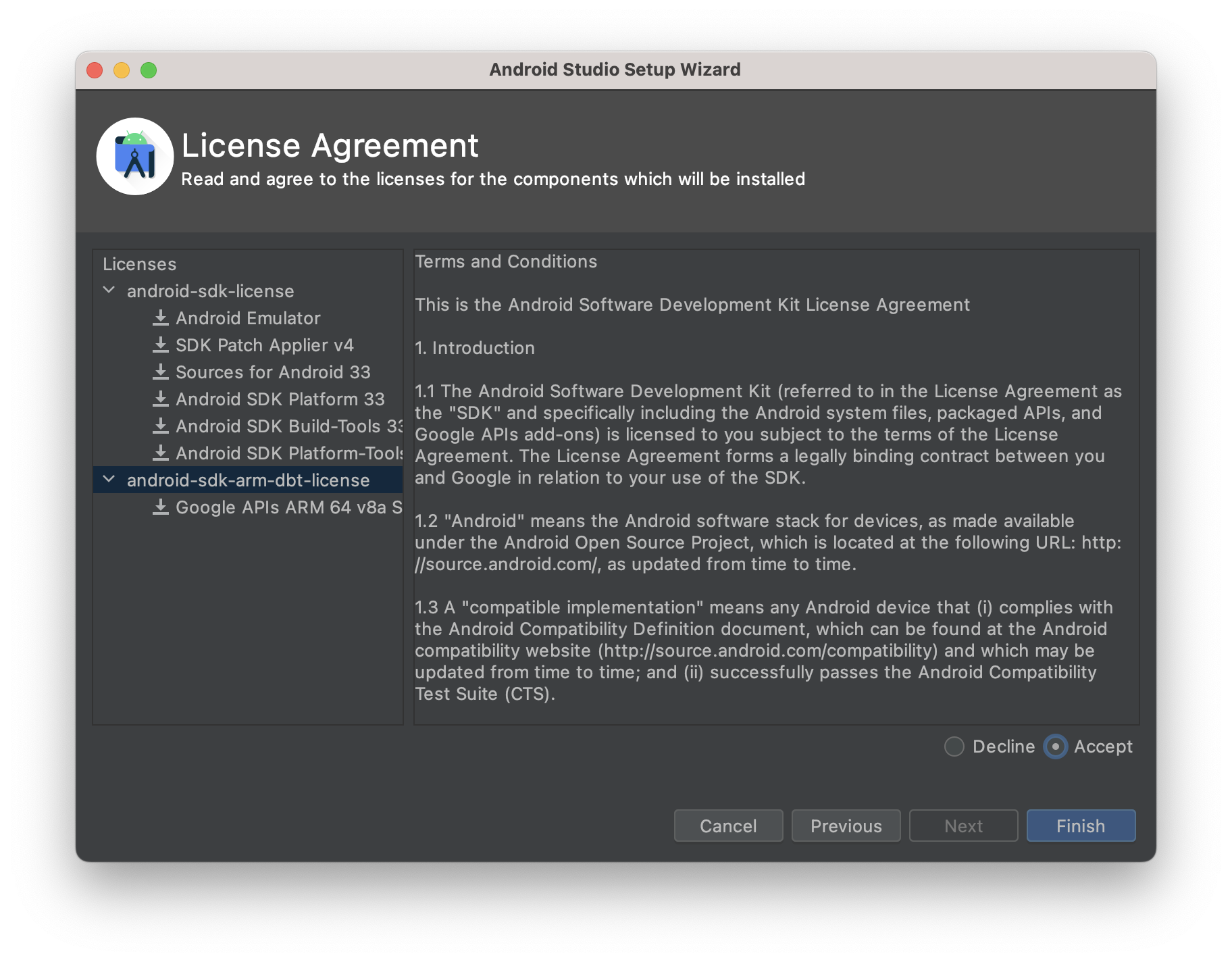Select the Accept radio button

tap(1055, 746)
